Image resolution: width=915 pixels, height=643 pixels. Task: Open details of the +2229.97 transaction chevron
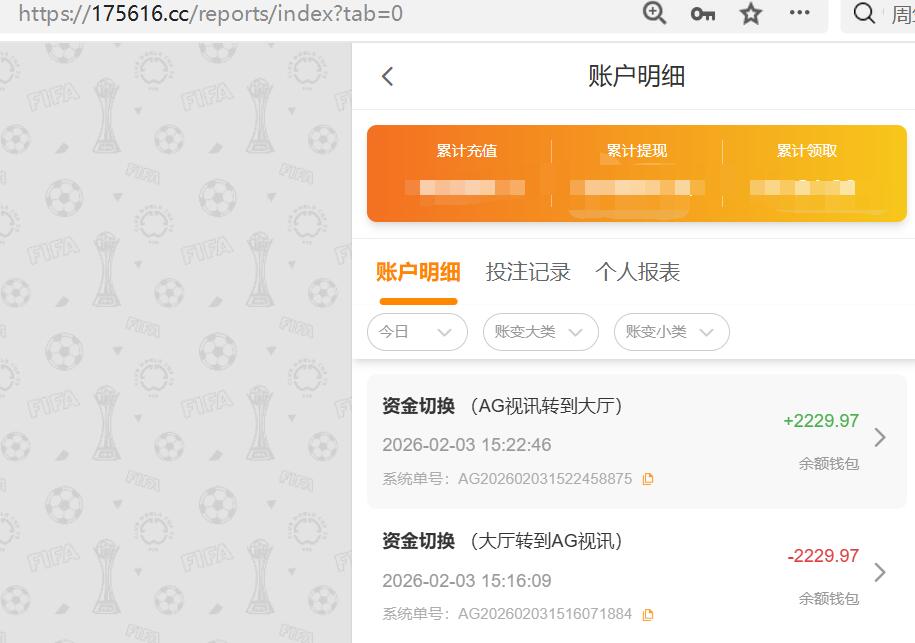pyautogui.click(x=879, y=436)
